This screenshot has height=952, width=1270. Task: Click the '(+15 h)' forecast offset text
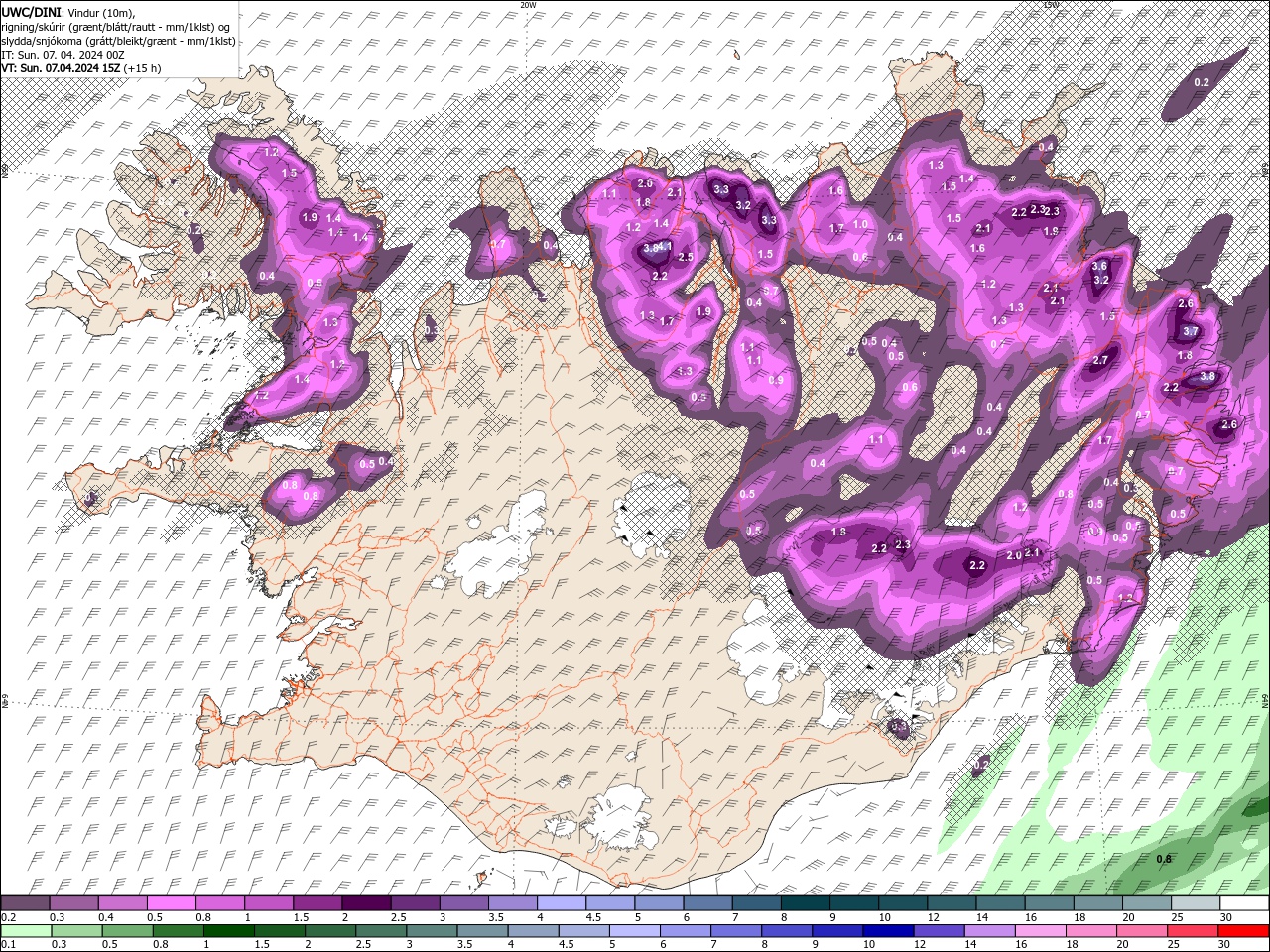point(143,68)
